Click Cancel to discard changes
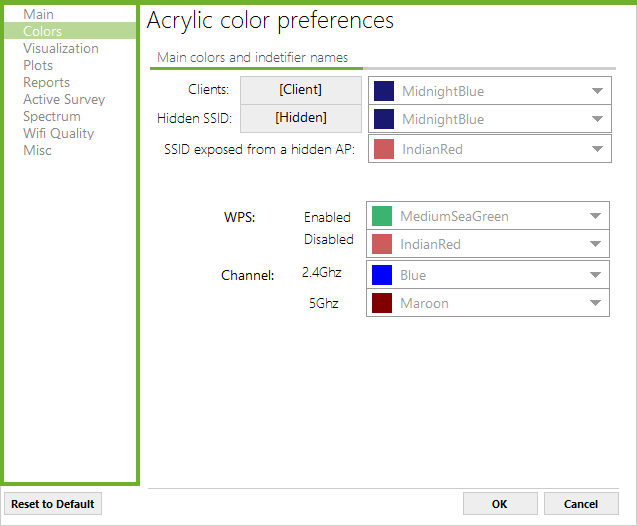The width and height of the screenshot is (637, 526). [580, 504]
